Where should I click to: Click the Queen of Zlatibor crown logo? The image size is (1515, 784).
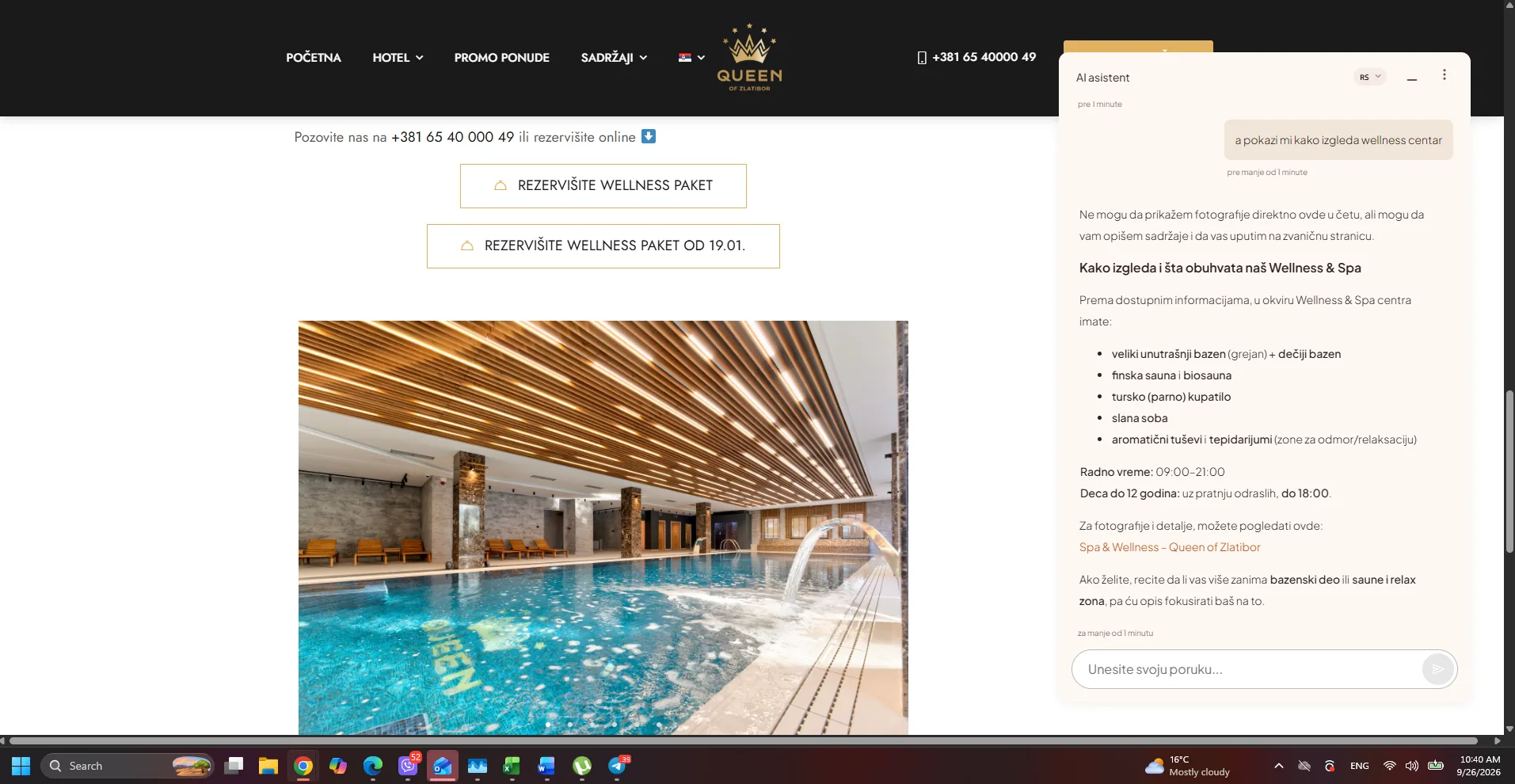pos(749,58)
